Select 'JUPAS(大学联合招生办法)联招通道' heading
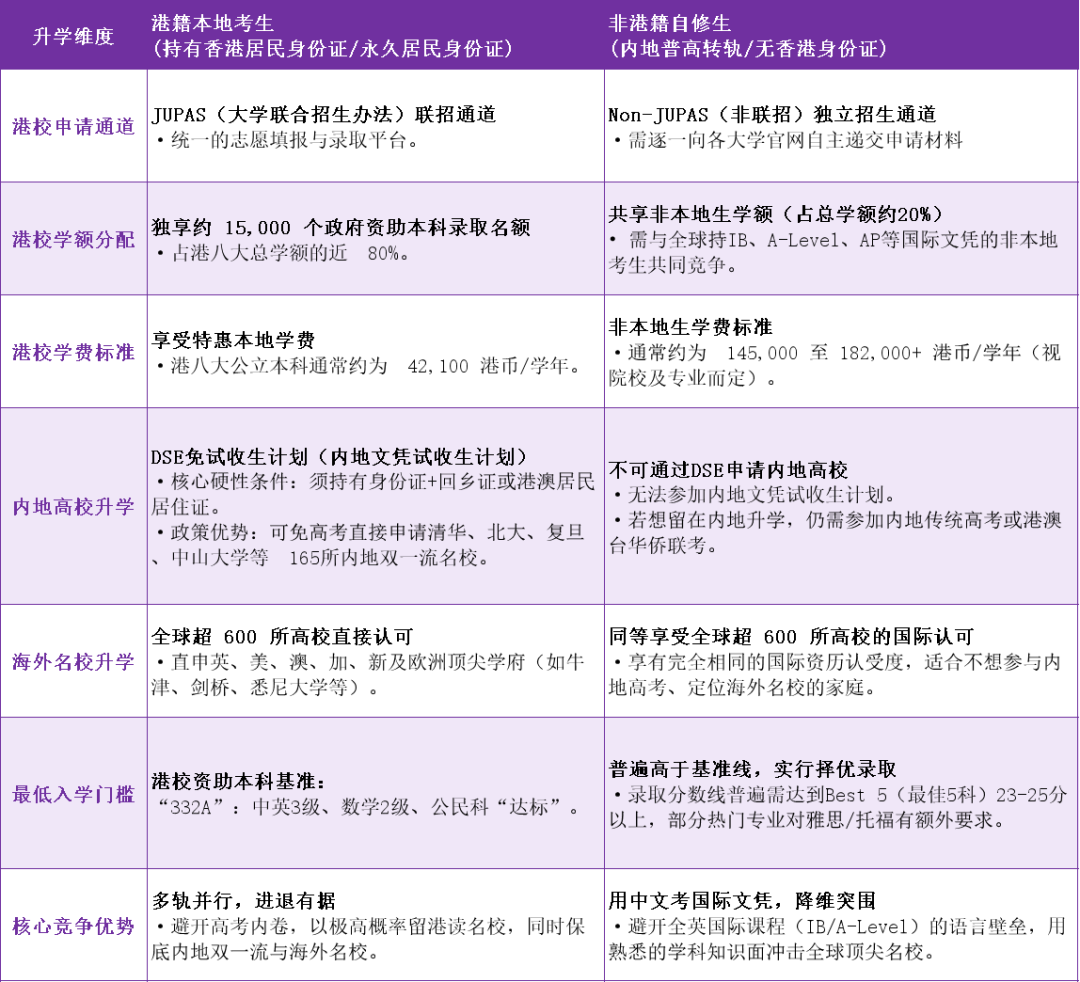This screenshot has width=1080, height=982. point(324,114)
